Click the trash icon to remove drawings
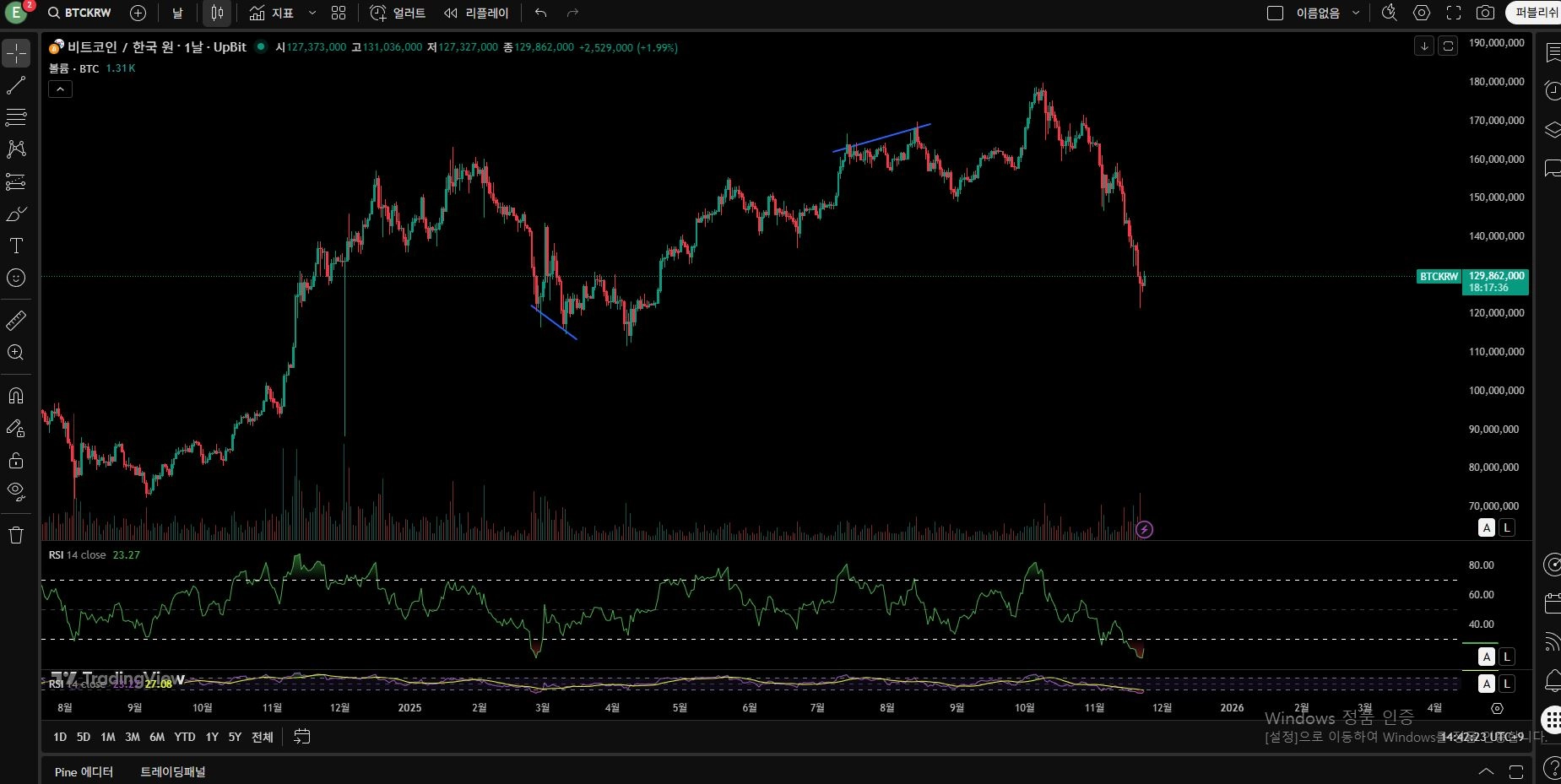The height and width of the screenshot is (784, 1561). [x=16, y=535]
